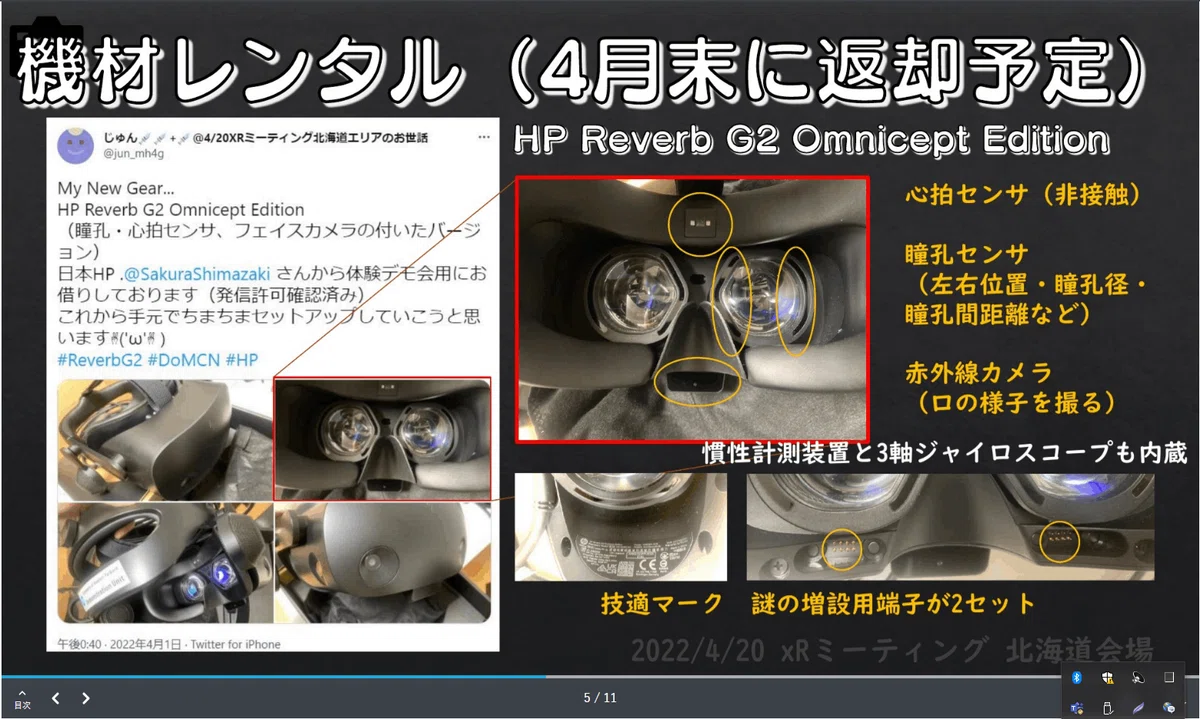Screen dimensions: 1200x719
Task: Click the globe with chat bubble tray icon
Action: (x=1168, y=707)
